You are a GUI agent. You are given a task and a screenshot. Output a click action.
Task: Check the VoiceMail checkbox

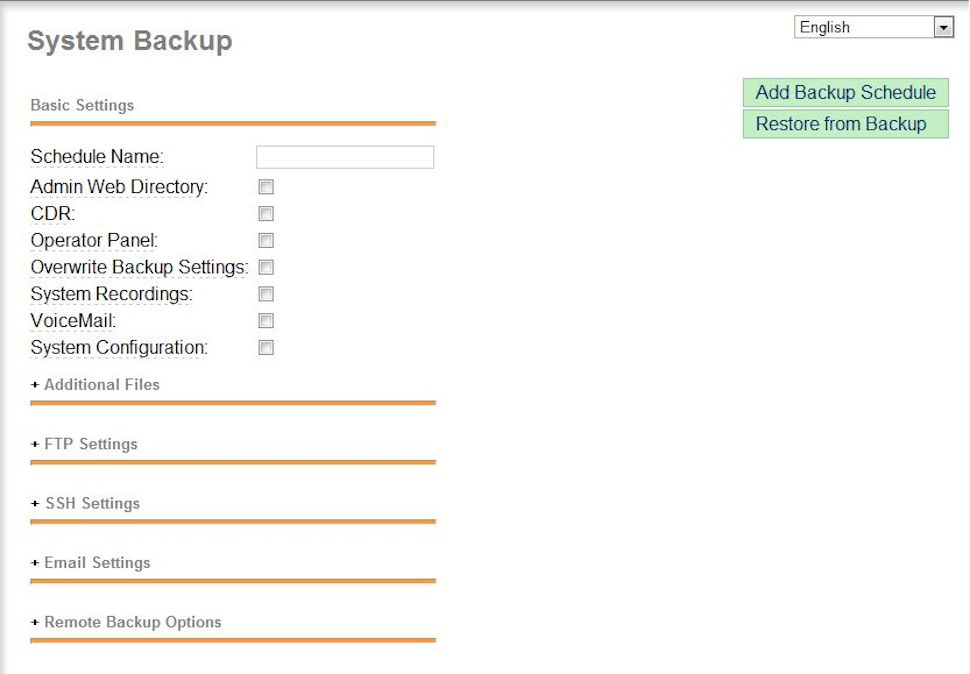(x=266, y=321)
